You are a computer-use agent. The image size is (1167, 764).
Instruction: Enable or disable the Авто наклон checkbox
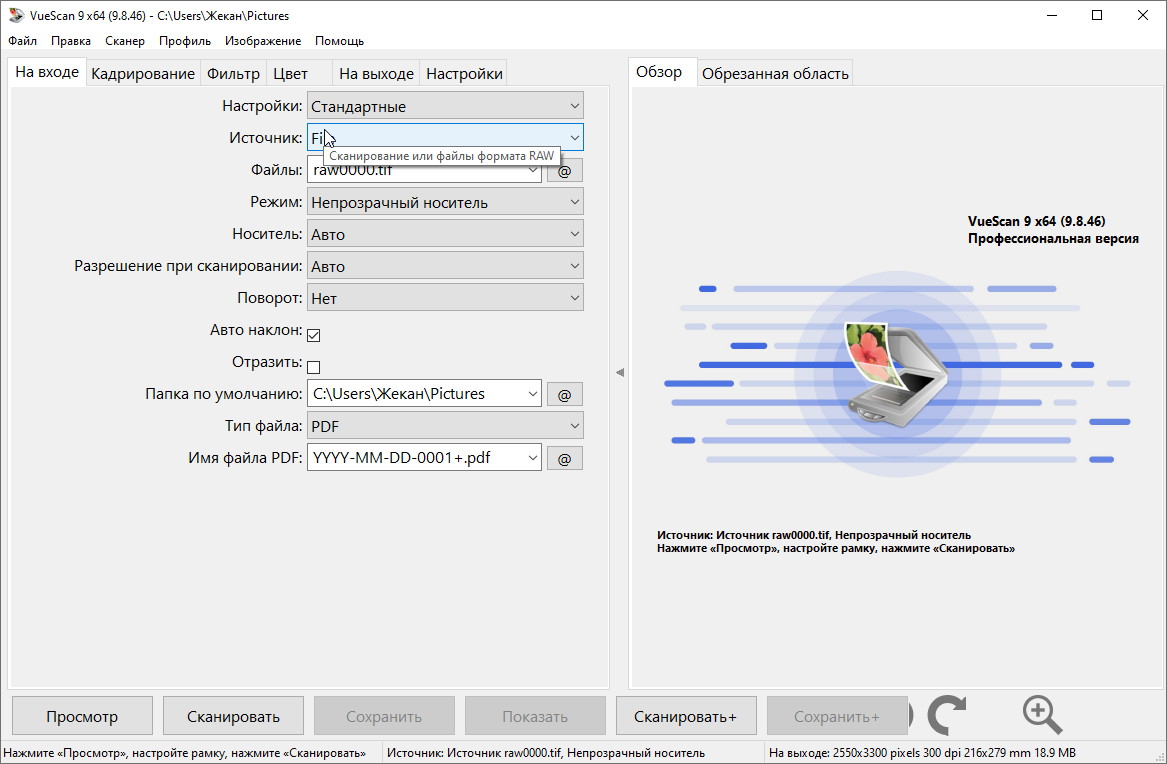click(x=313, y=336)
